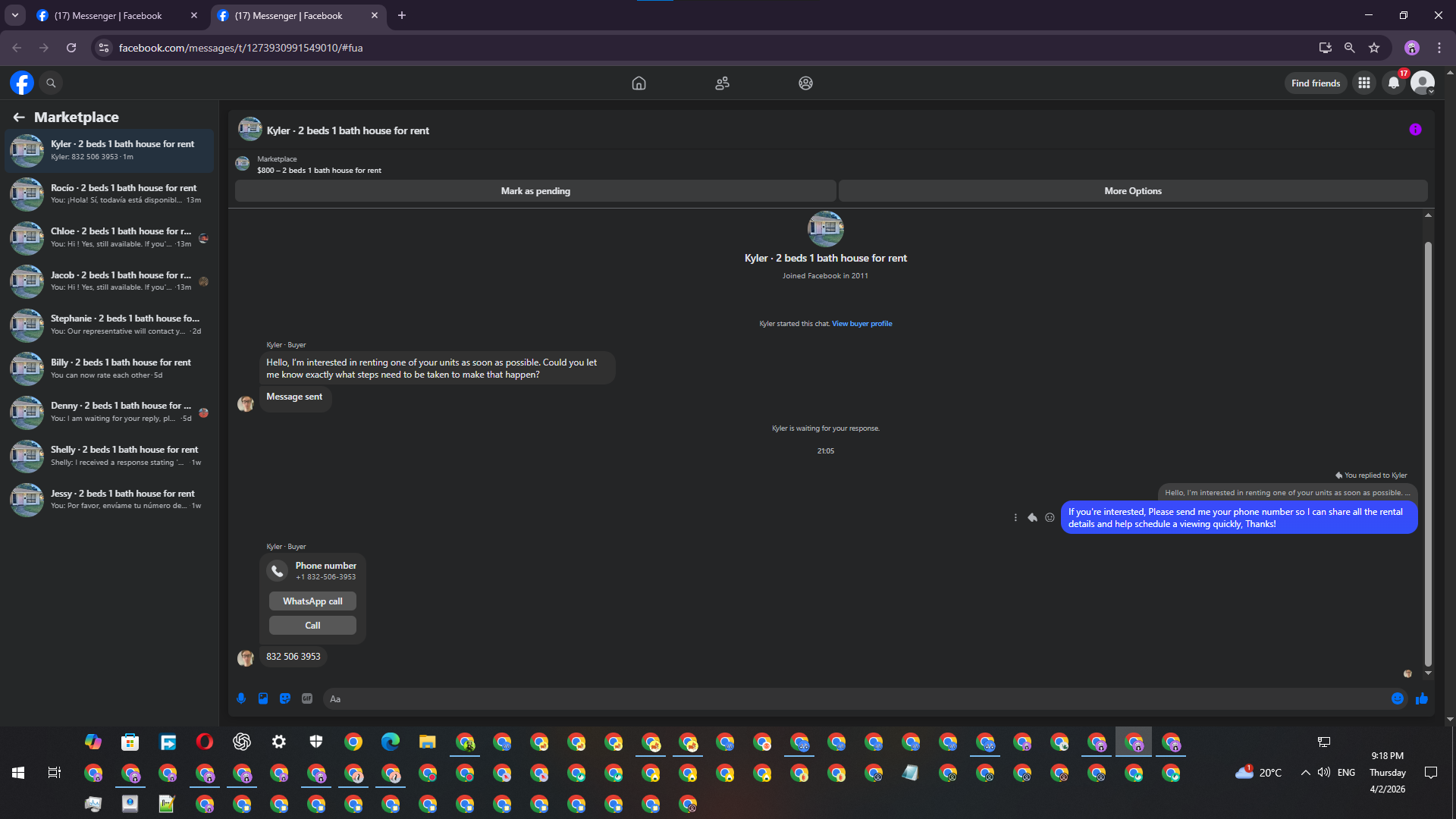
Task: Open the Billy conversation in the list
Action: pyautogui.click(x=110, y=369)
